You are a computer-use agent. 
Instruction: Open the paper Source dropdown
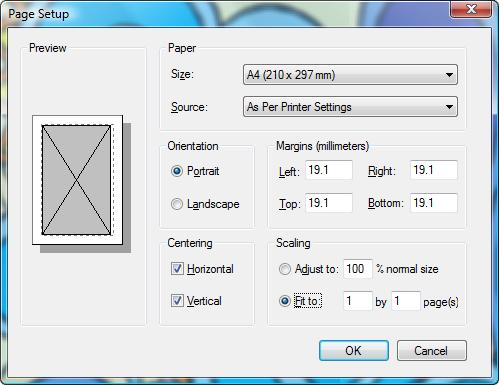350,107
